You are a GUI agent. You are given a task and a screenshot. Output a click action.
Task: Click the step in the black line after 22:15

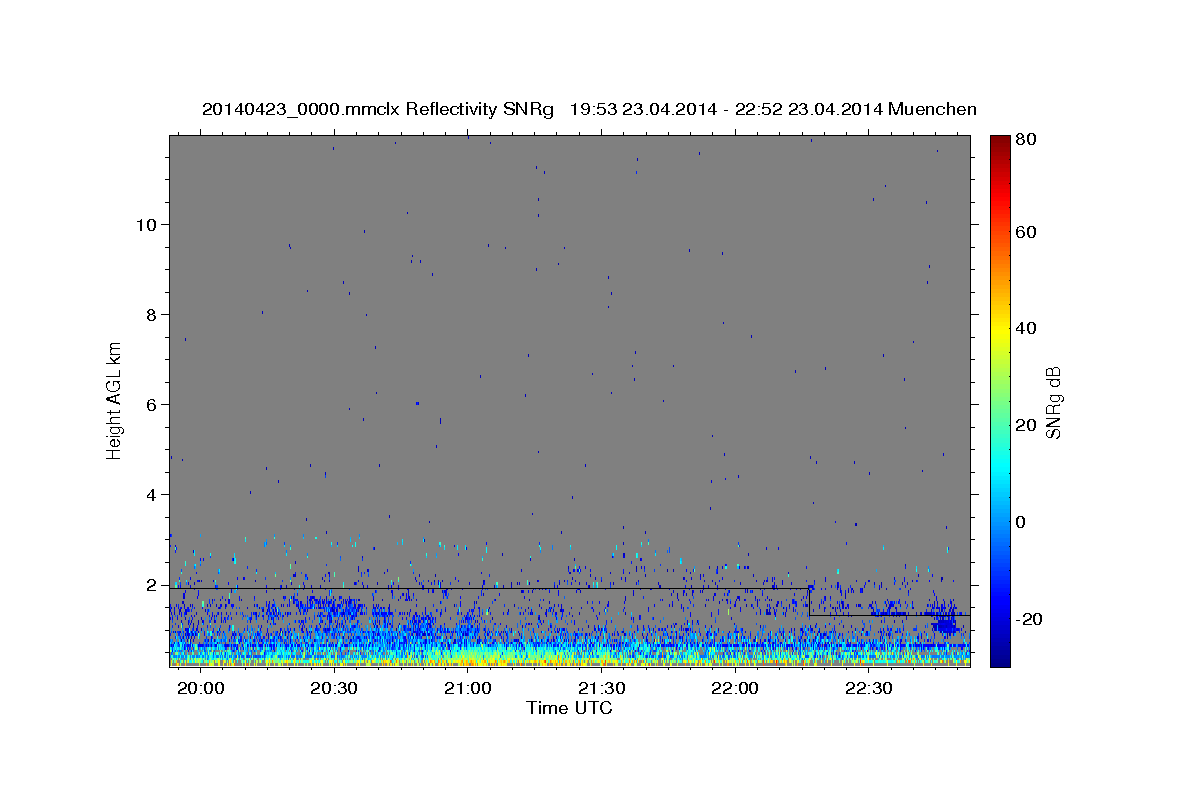click(809, 601)
